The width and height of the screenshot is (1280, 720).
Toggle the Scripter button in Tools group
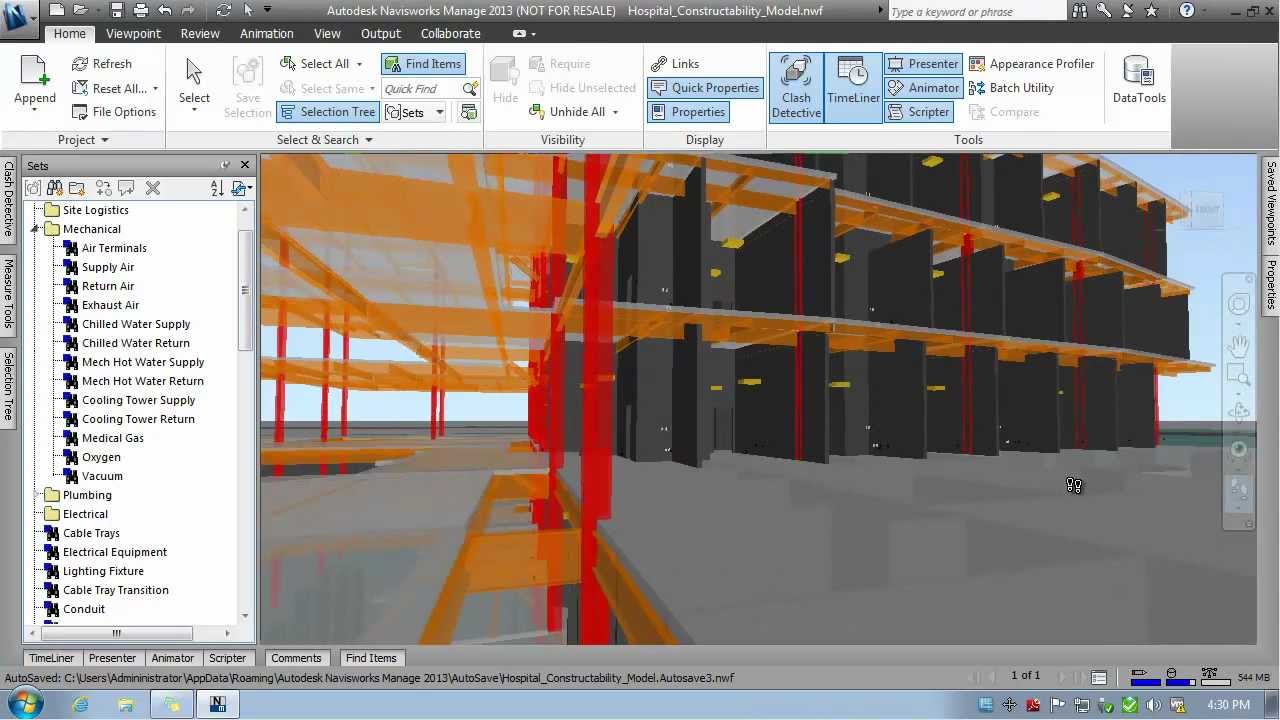918,112
